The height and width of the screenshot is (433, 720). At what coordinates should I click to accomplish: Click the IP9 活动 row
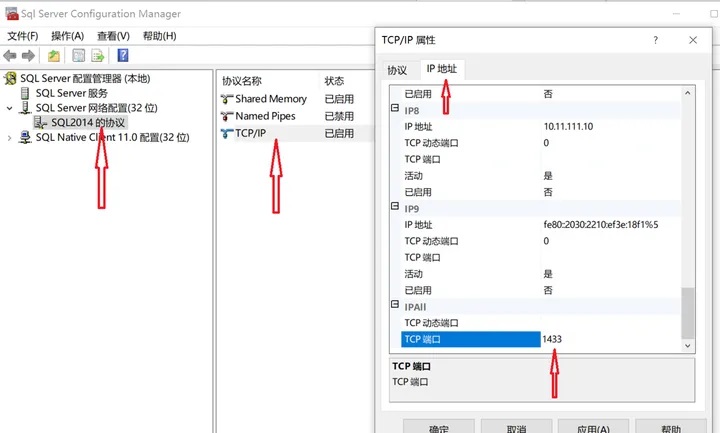(540, 274)
